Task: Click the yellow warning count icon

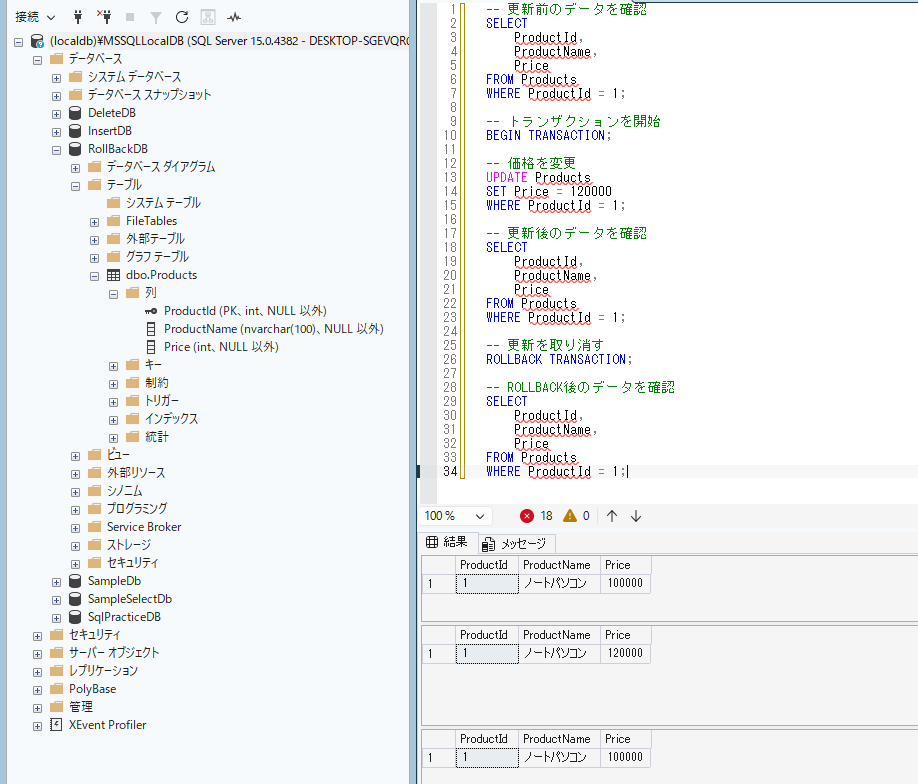Action: pyautogui.click(x=570, y=516)
